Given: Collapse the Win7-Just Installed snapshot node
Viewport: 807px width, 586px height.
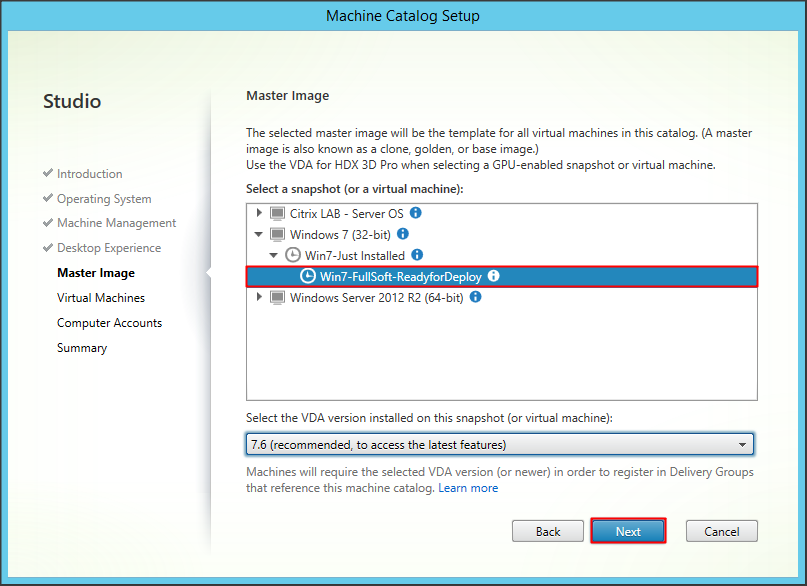Looking at the screenshot, I should pyautogui.click(x=276, y=255).
